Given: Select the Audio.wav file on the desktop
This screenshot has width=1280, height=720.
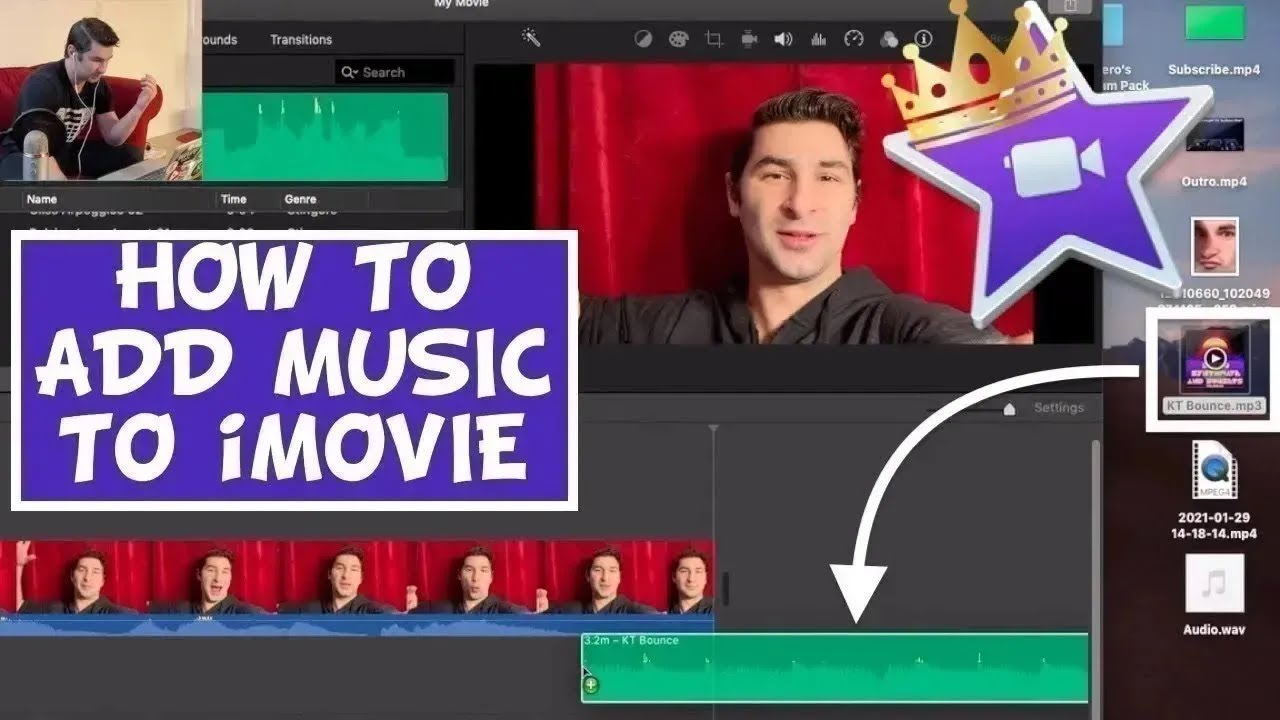Looking at the screenshot, I should point(1214,596).
